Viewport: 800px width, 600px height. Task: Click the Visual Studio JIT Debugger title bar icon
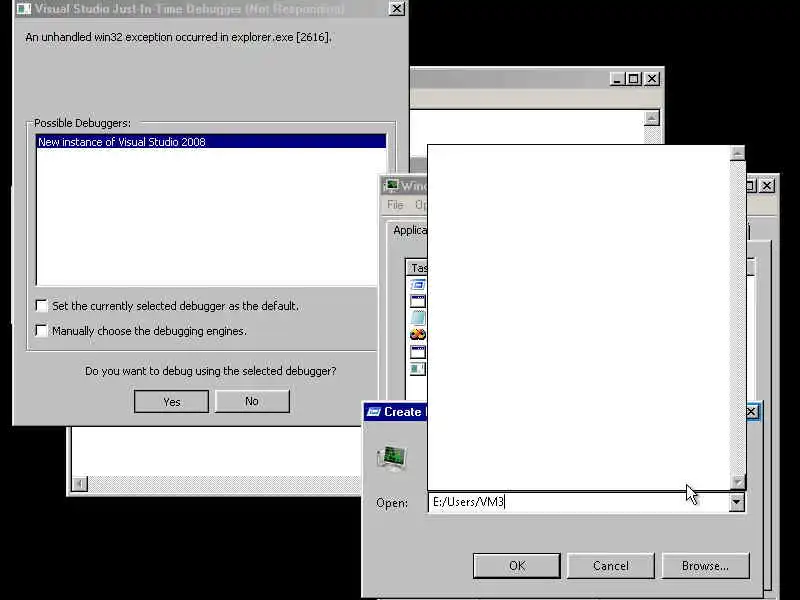24,9
